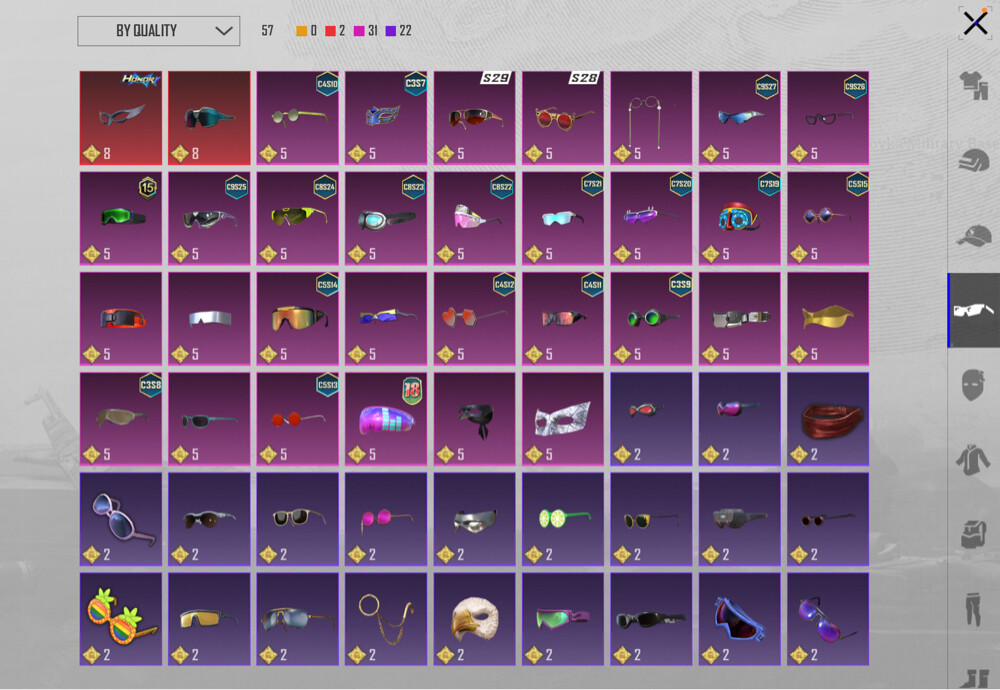Viewport: 1000px width, 690px height.
Task: Open the pants category in sidebar
Action: pyautogui.click(x=973, y=608)
